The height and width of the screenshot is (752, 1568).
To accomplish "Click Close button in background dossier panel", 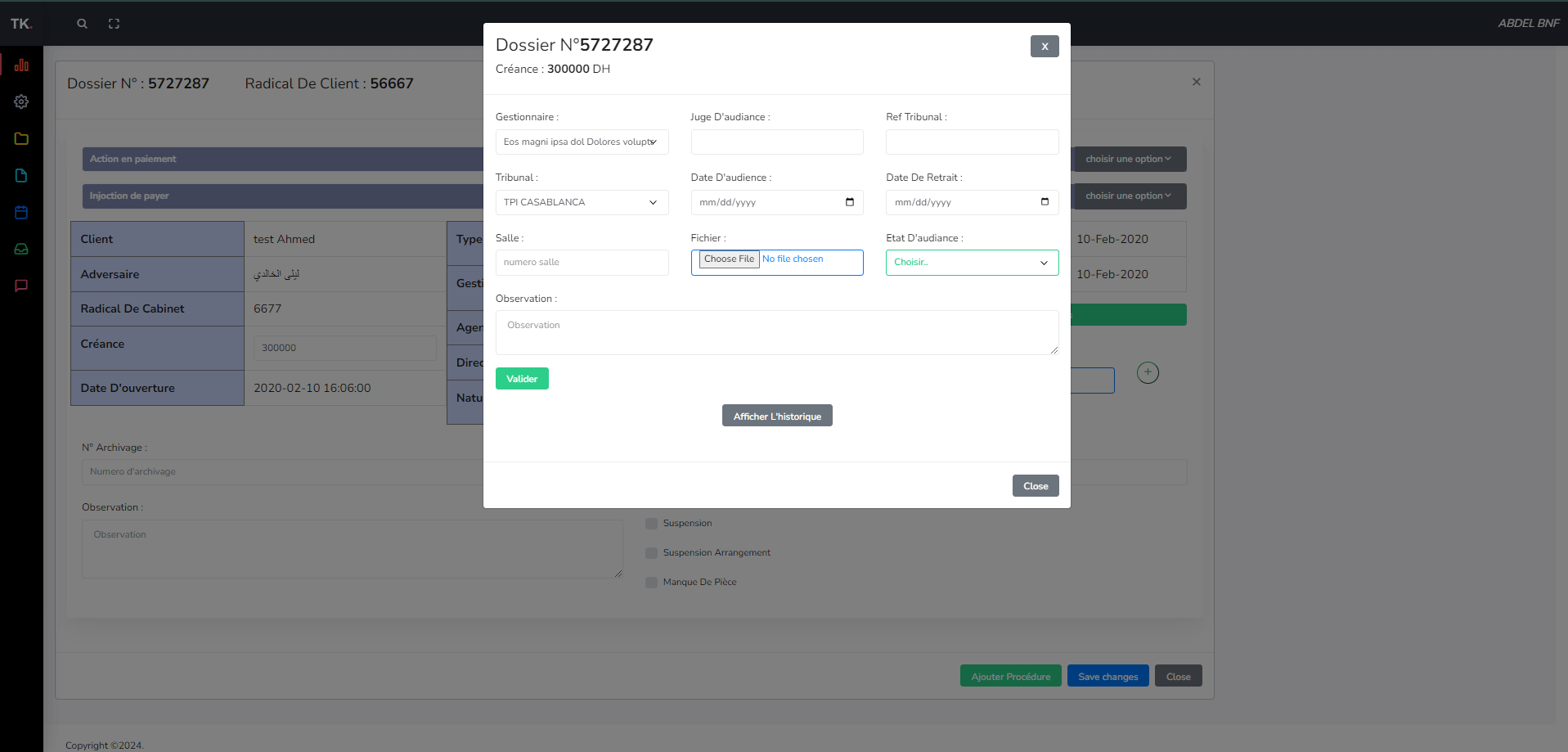I will (x=1179, y=676).
